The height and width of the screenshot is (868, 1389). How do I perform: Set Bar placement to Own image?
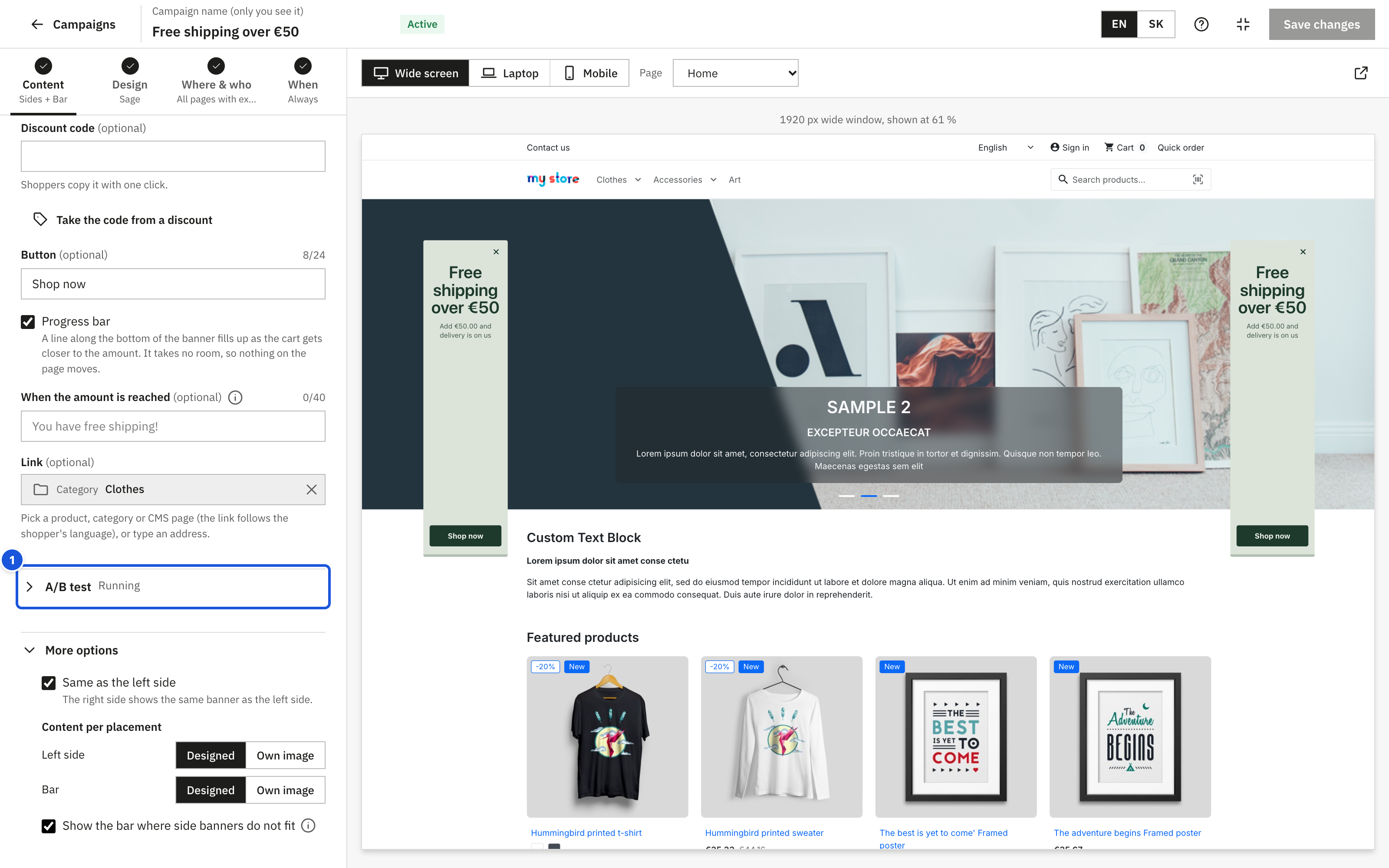pos(285,790)
